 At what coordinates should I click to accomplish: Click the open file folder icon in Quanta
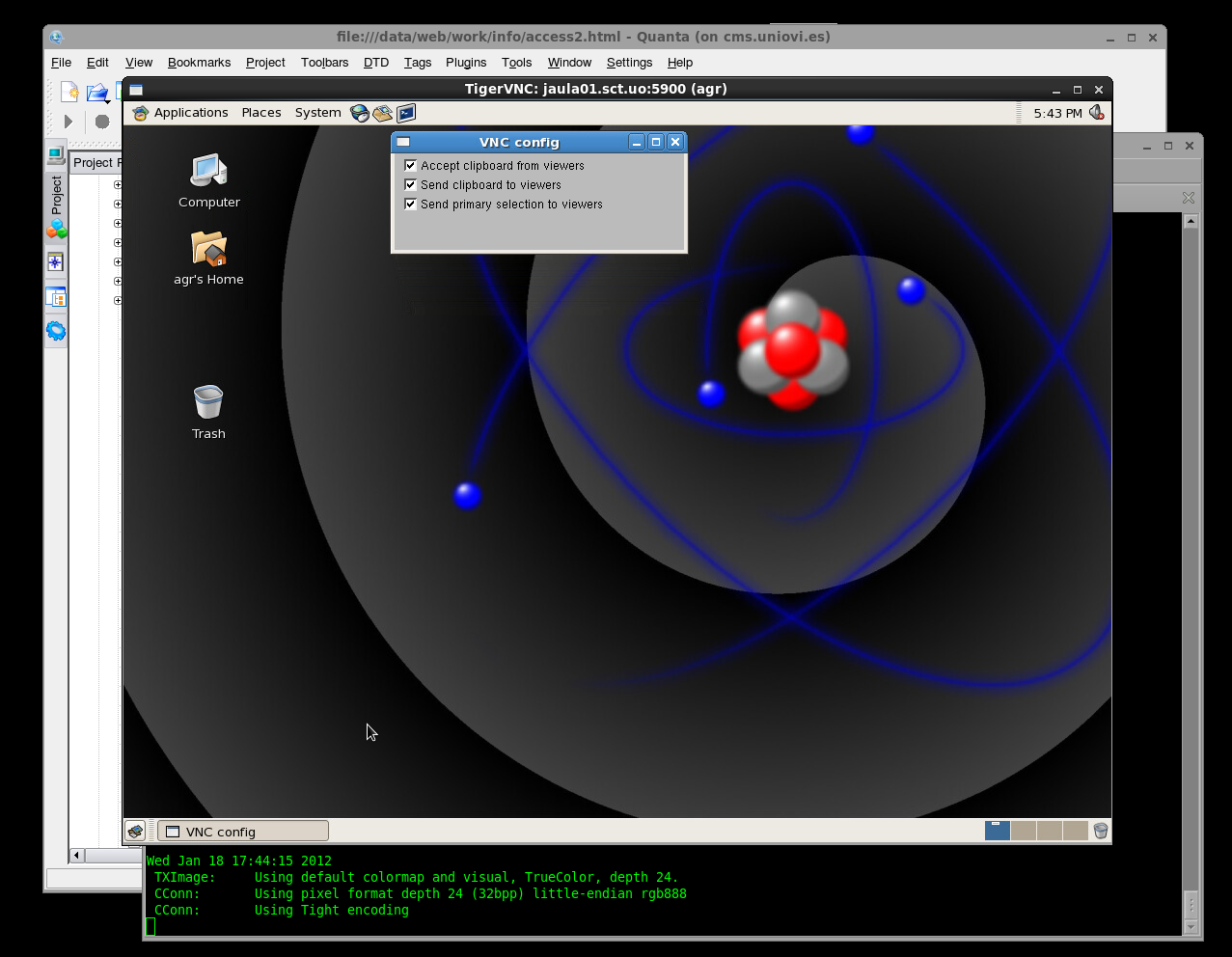(x=96, y=92)
